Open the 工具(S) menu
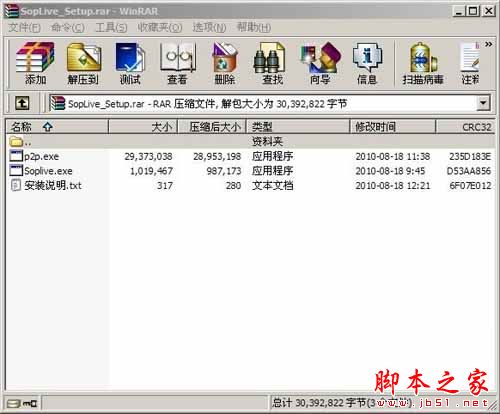 coord(111,27)
